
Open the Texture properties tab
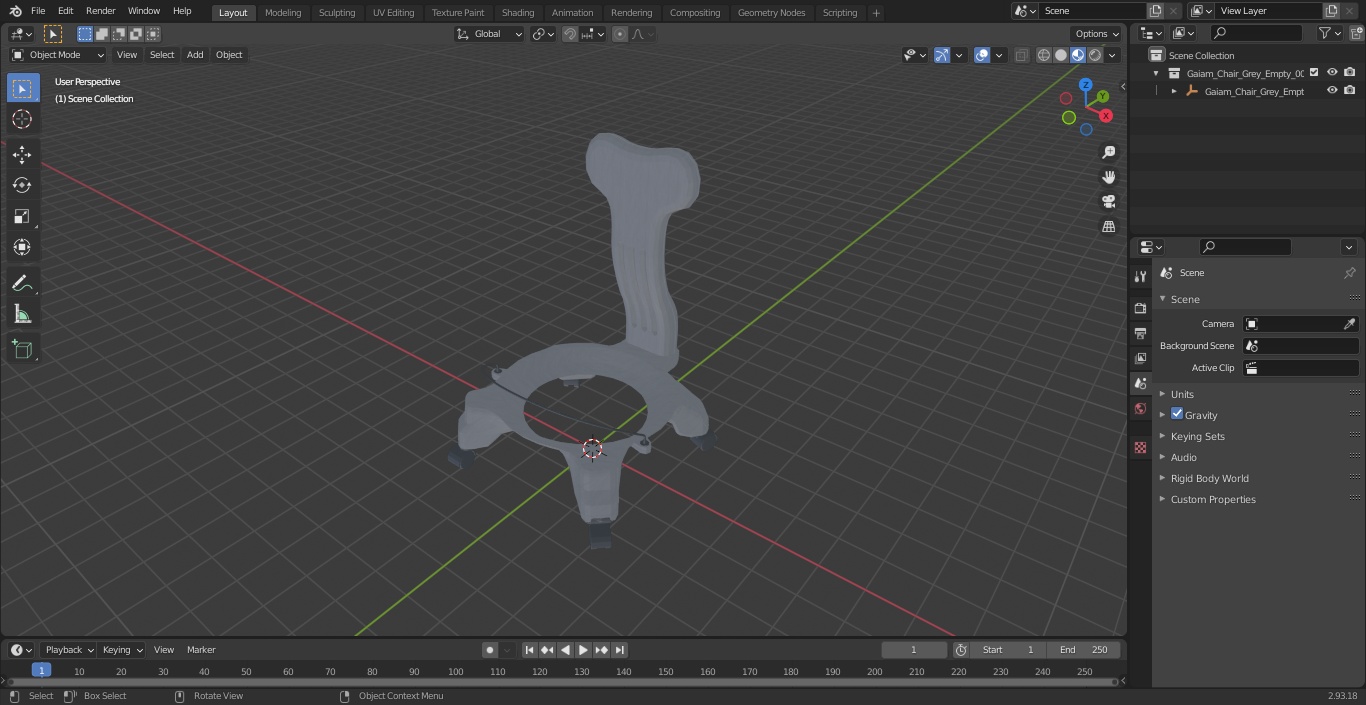(x=1140, y=447)
